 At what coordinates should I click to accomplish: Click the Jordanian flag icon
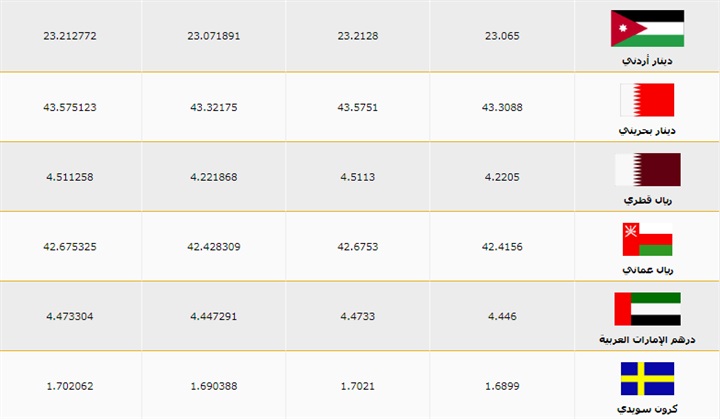pyautogui.click(x=647, y=28)
